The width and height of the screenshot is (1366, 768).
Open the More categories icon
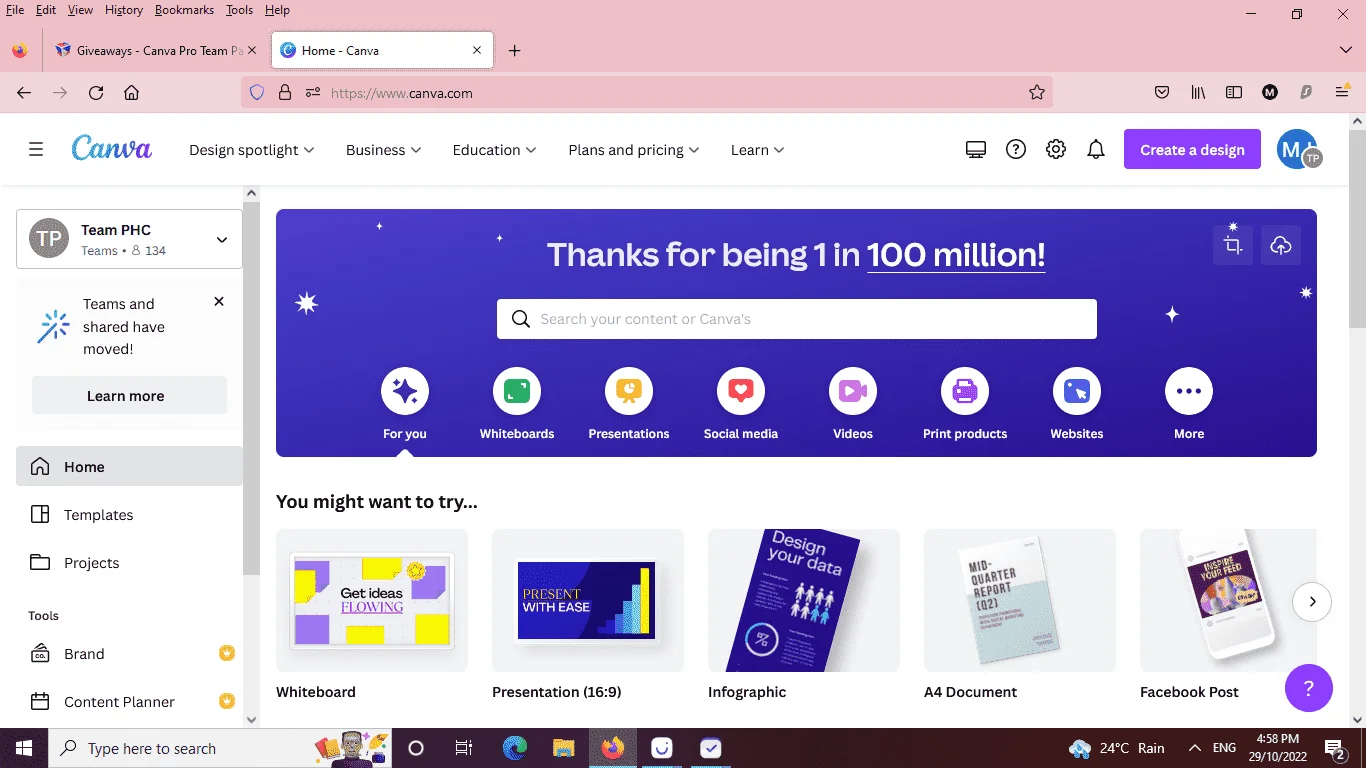pyautogui.click(x=1189, y=391)
